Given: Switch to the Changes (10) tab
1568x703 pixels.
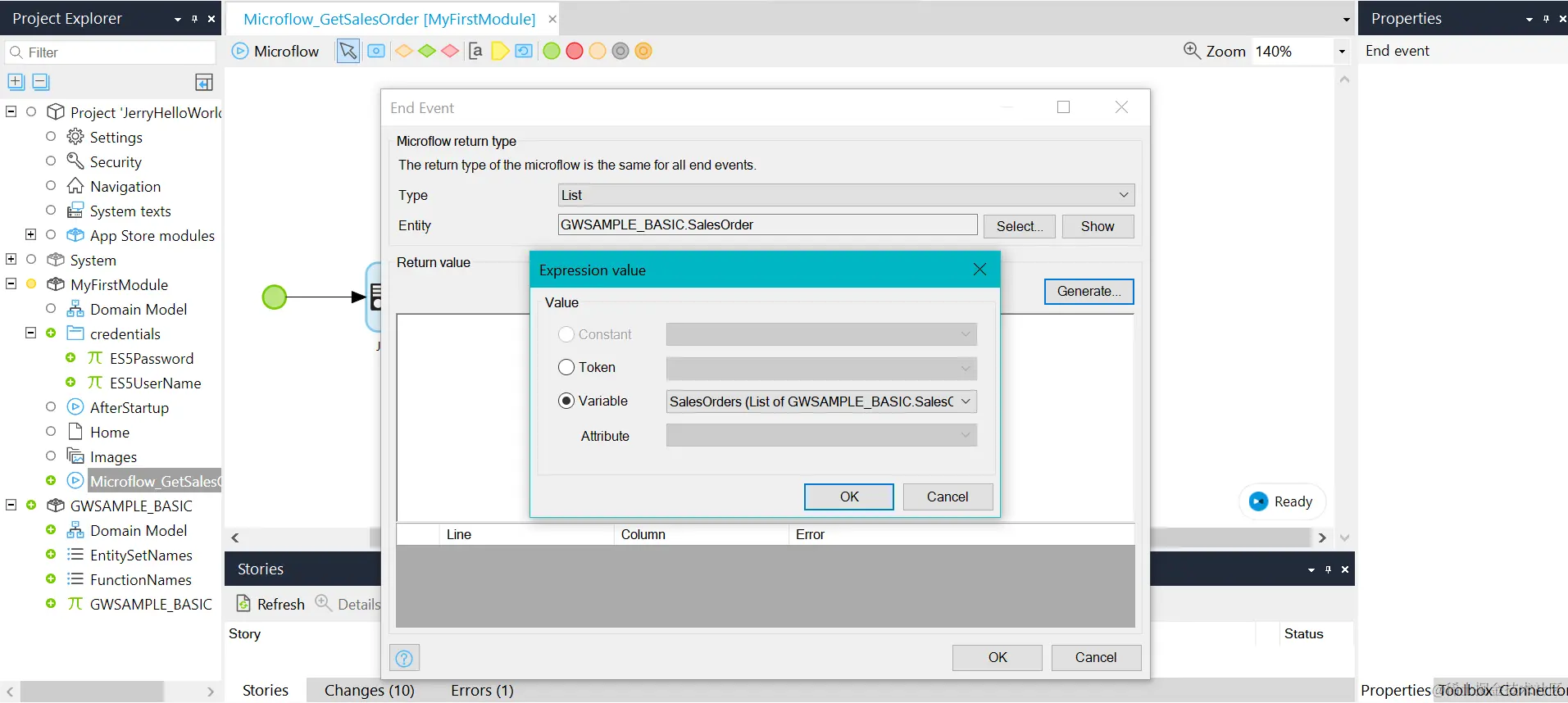Looking at the screenshot, I should click(370, 690).
